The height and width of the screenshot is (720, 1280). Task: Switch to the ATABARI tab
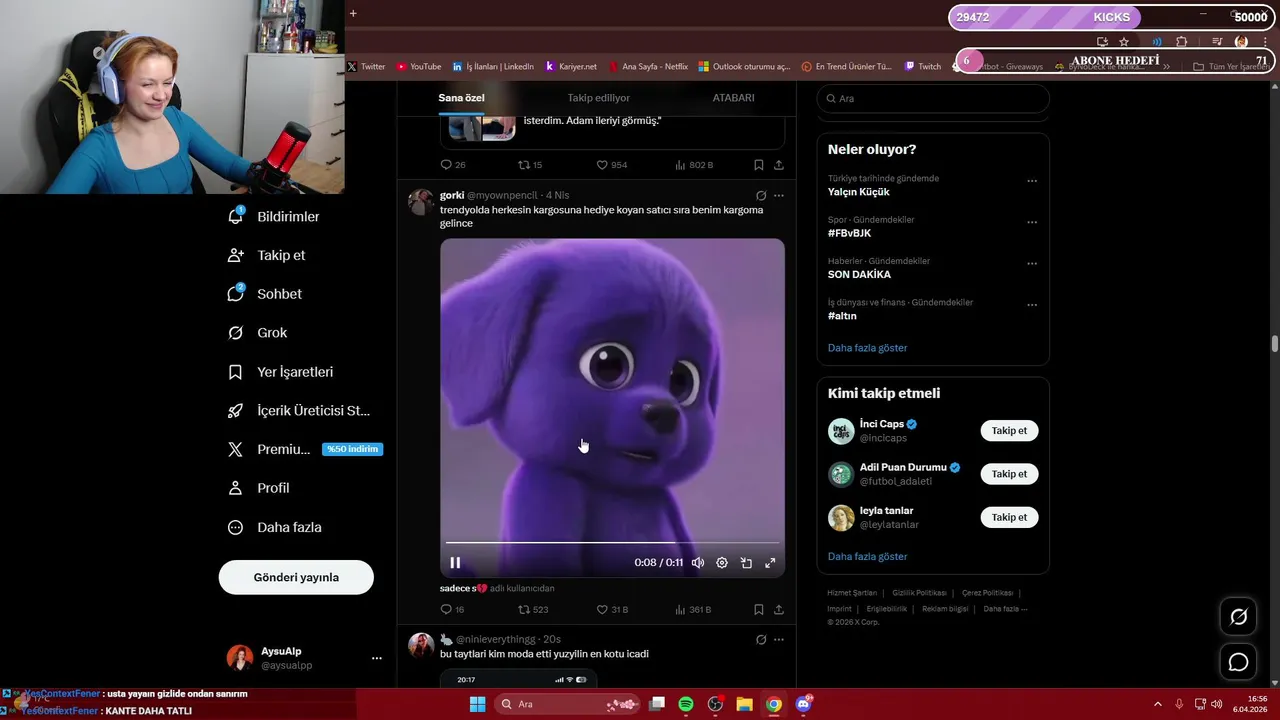tap(733, 98)
